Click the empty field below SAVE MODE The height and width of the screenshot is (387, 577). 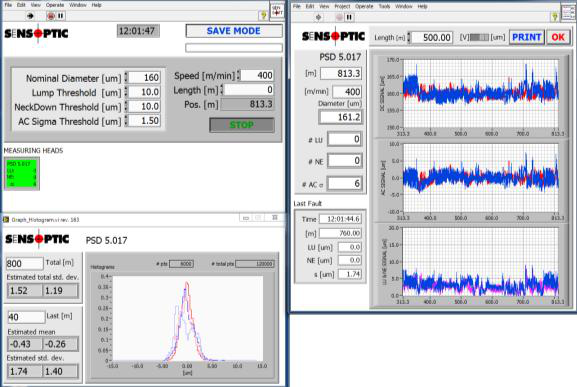pos(234,48)
